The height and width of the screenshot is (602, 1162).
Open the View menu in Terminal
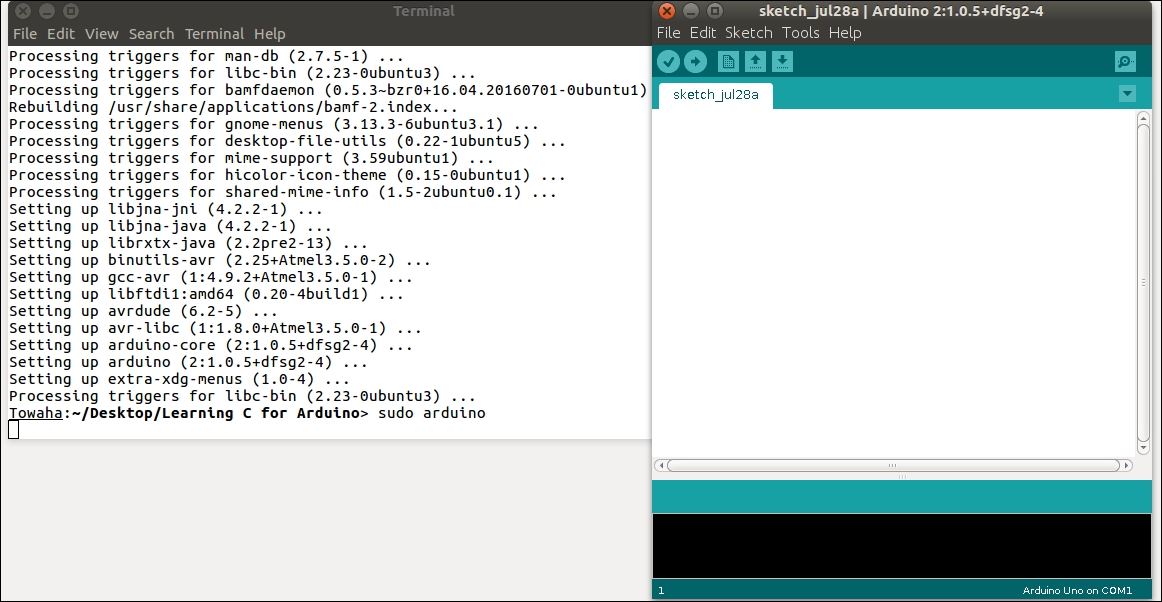click(101, 34)
